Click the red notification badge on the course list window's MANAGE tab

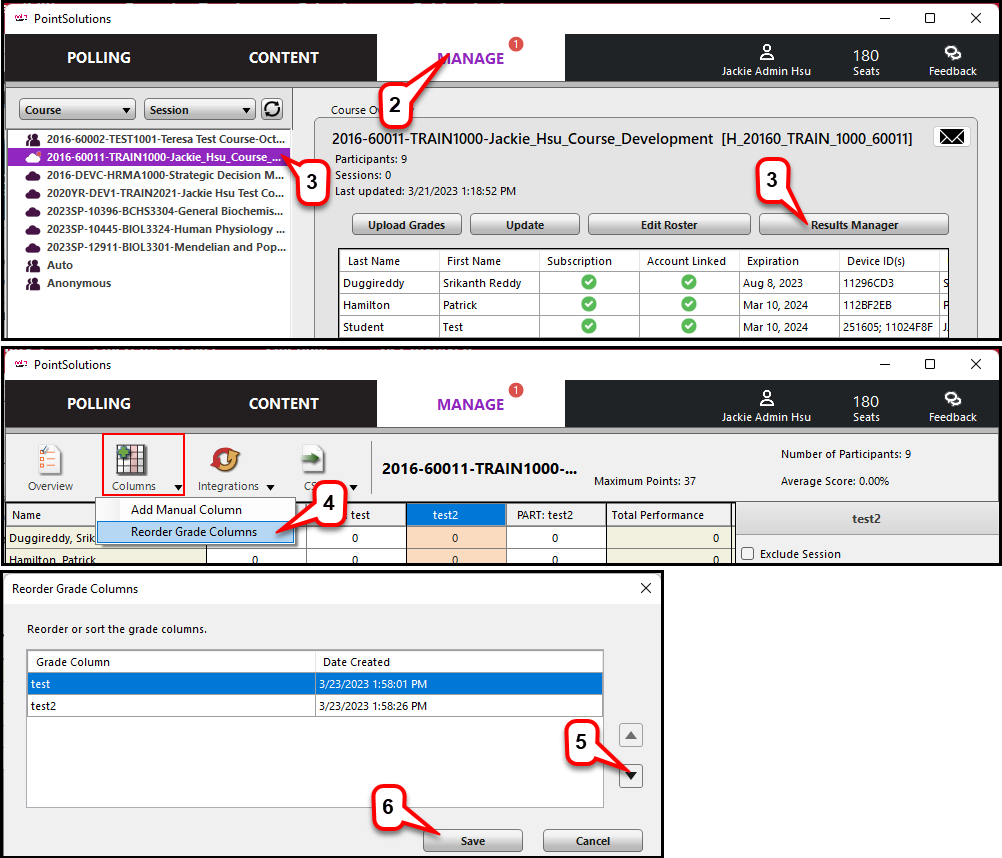pyautogui.click(x=516, y=44)
